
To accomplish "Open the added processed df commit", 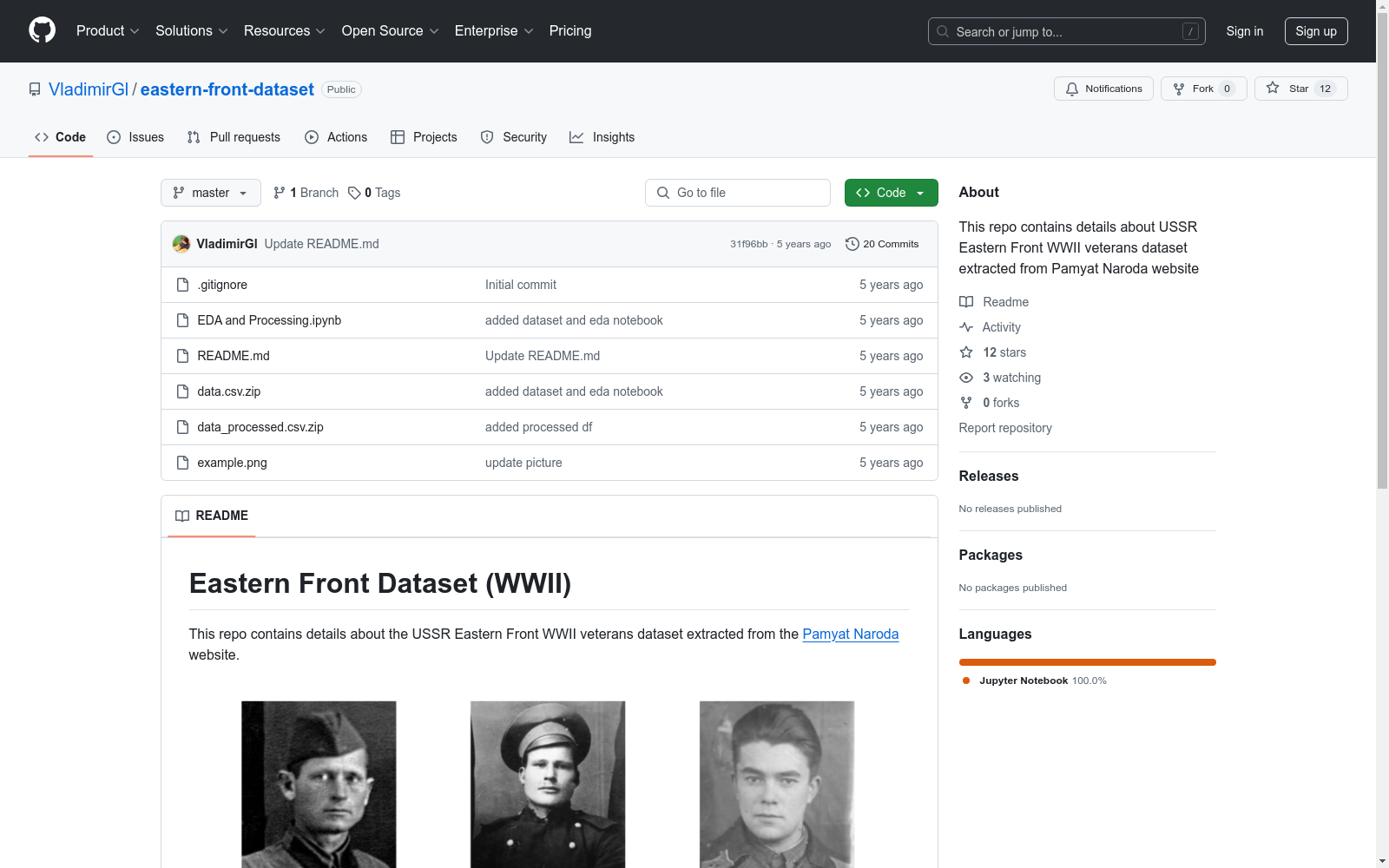I will point(538,427).
